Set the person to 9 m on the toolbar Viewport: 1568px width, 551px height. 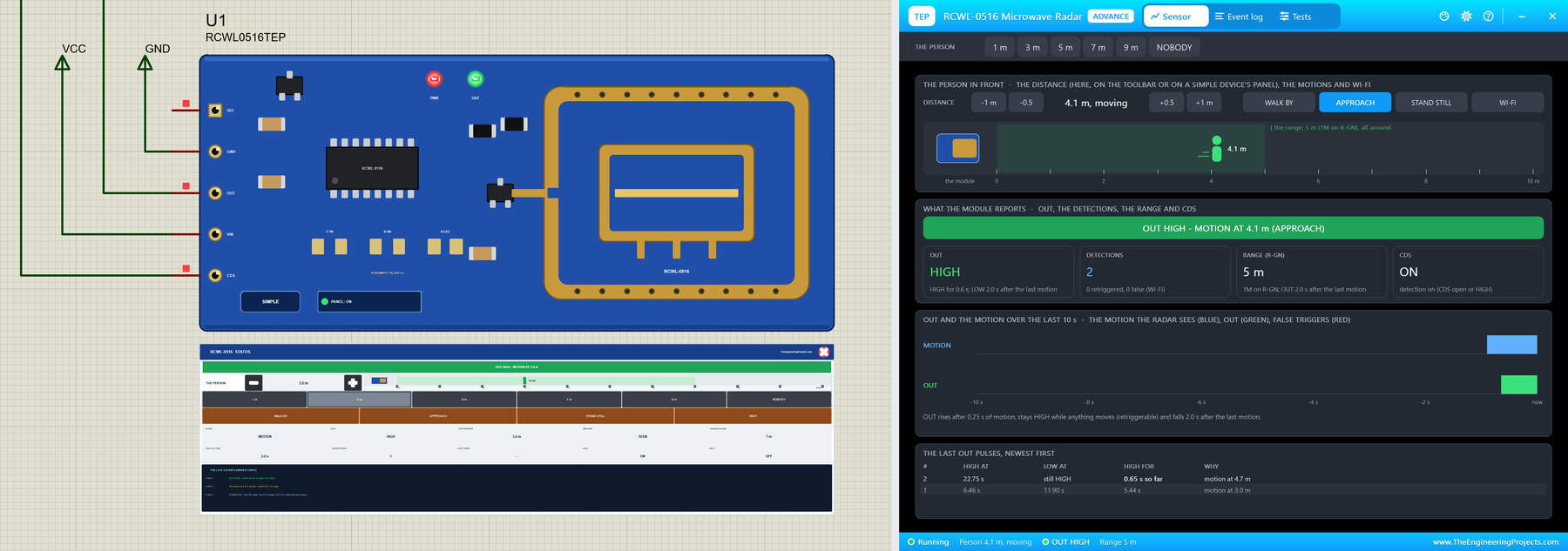tap(1131, 47)
